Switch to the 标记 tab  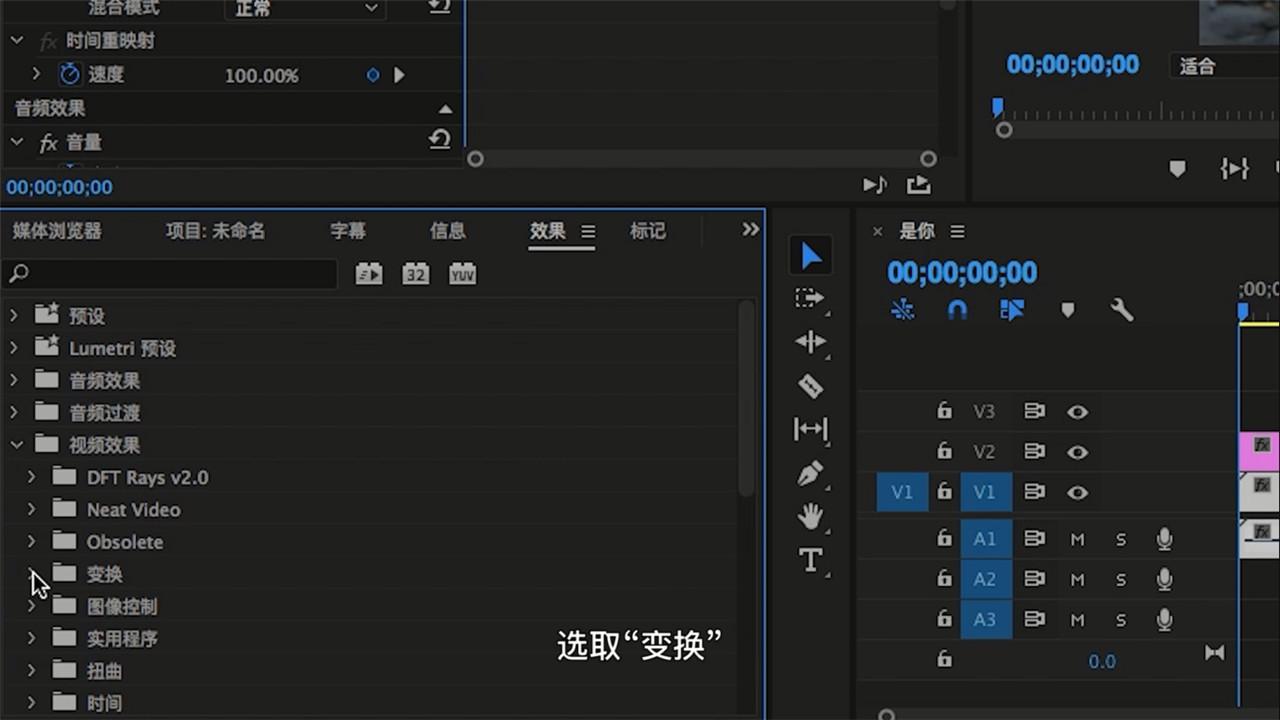coord(648,231)
